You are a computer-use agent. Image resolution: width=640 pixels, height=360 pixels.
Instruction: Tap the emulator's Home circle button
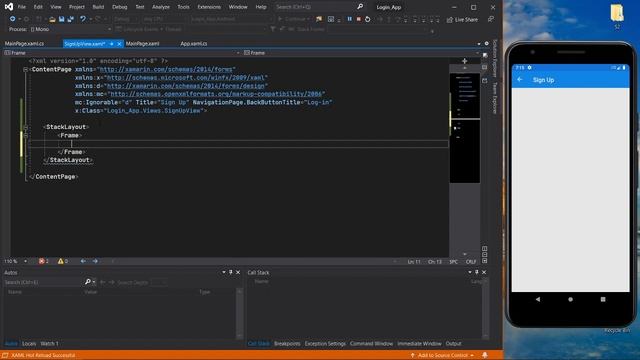(570, 299)
